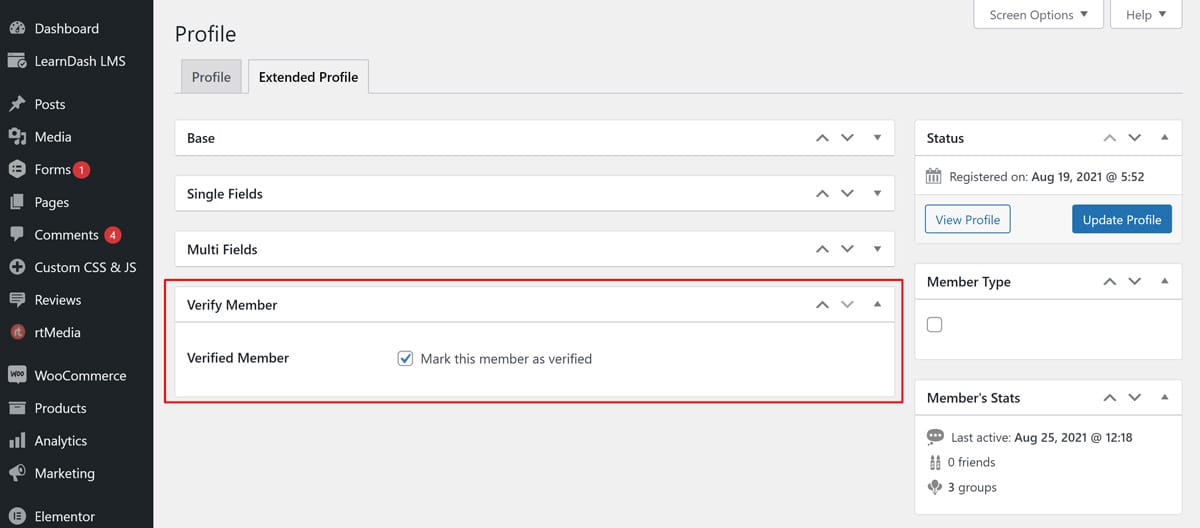Click the Update Profile button
The width and height of the screenshot is (1200, 528).
[1121, 220]
